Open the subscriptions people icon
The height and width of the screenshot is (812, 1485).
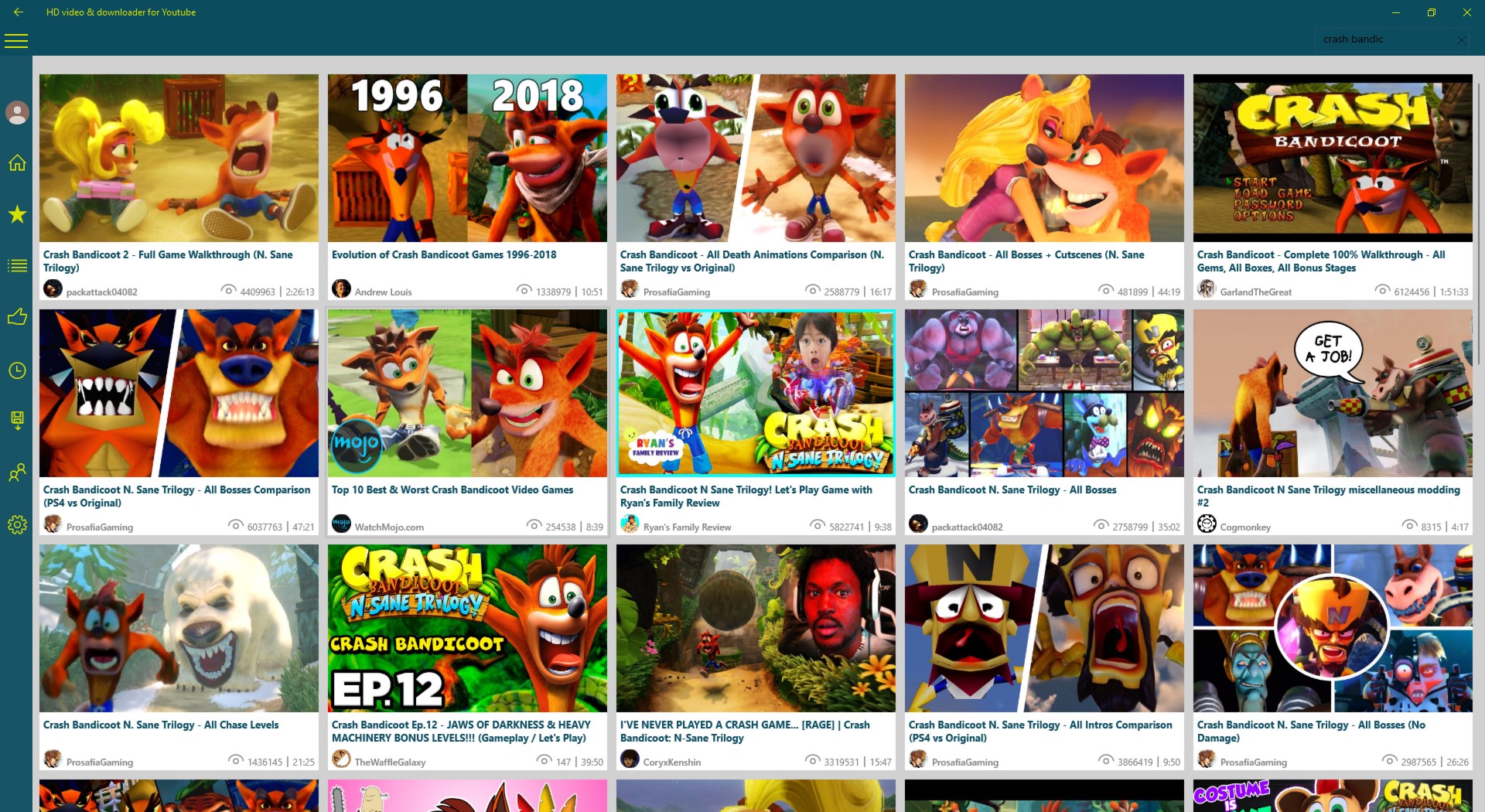click(x=17, y=473)
